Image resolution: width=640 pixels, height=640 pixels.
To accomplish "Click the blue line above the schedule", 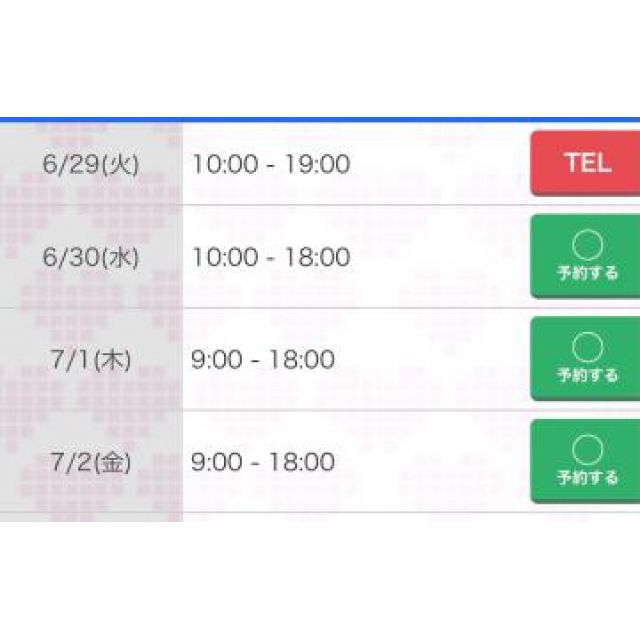I will (x=320, y=119).
